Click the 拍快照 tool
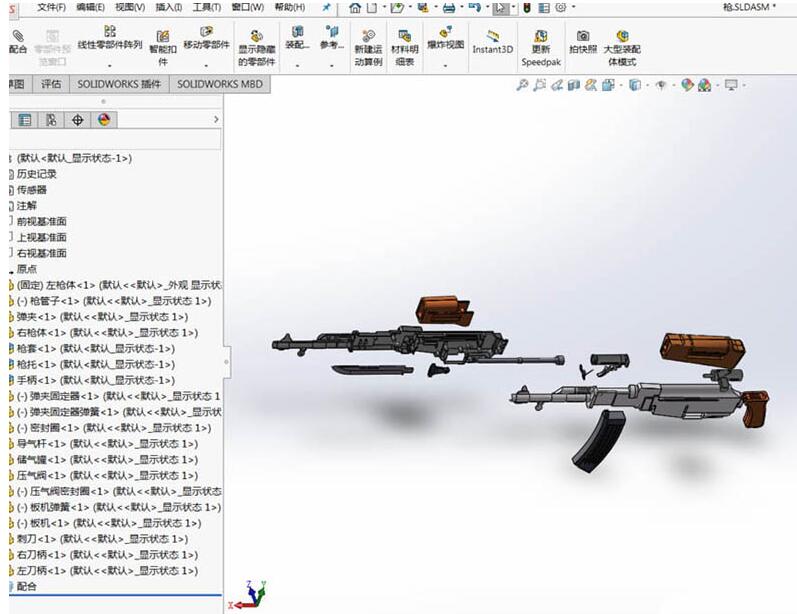Screen dimensions: 797x614 pos(583,42)
